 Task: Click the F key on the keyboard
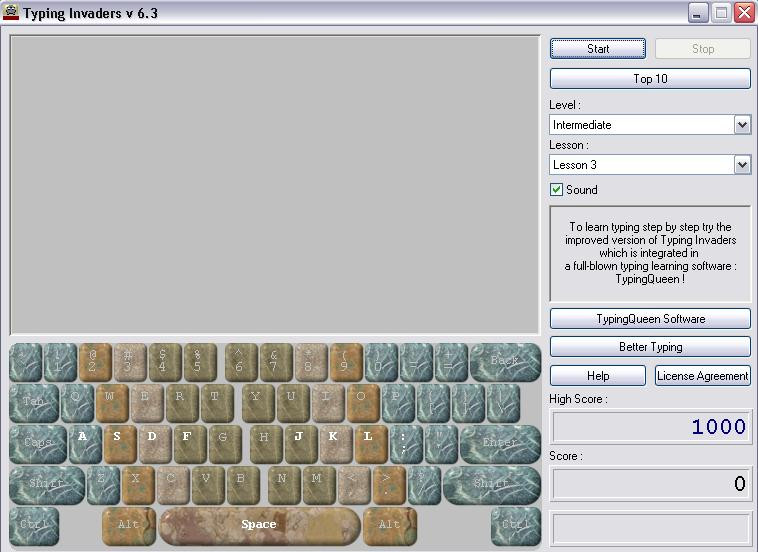[190, 445]
